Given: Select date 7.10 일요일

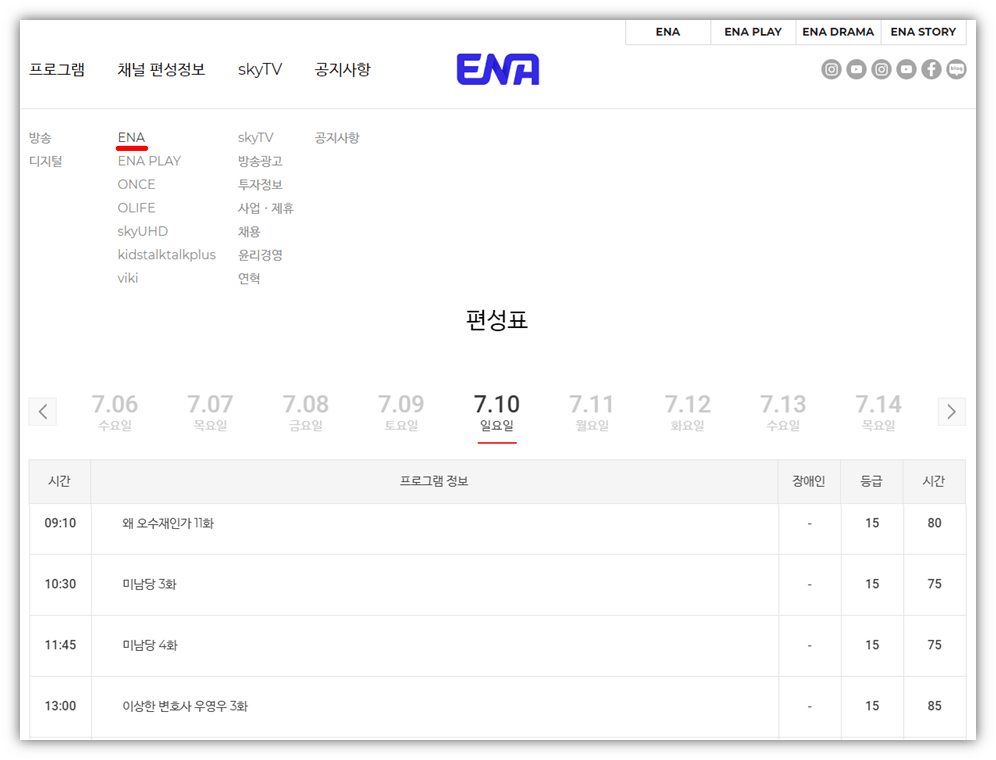Looking at the screenshot, I should 497,412.
